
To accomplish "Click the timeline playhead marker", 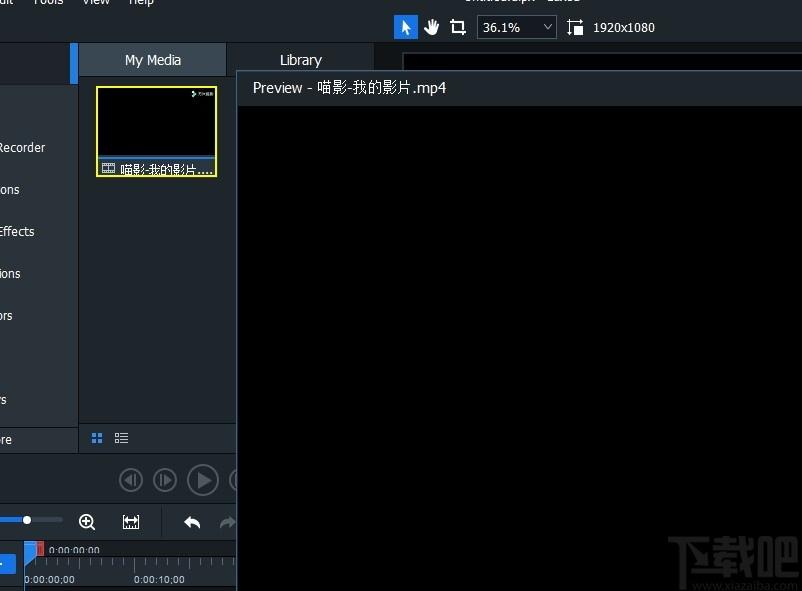I will [x=30, y=553].
